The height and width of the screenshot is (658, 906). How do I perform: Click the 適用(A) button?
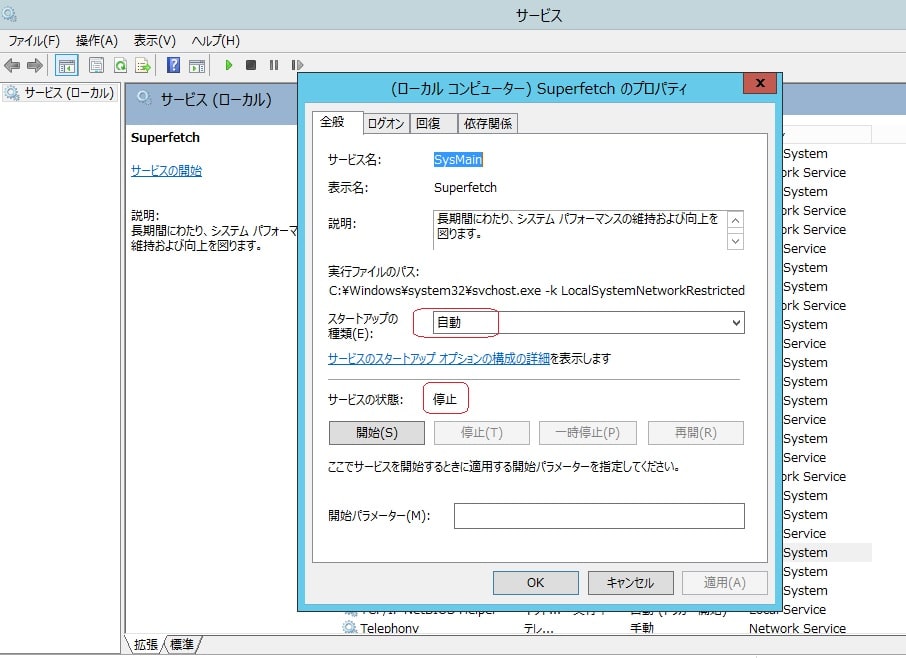point(725,583)
